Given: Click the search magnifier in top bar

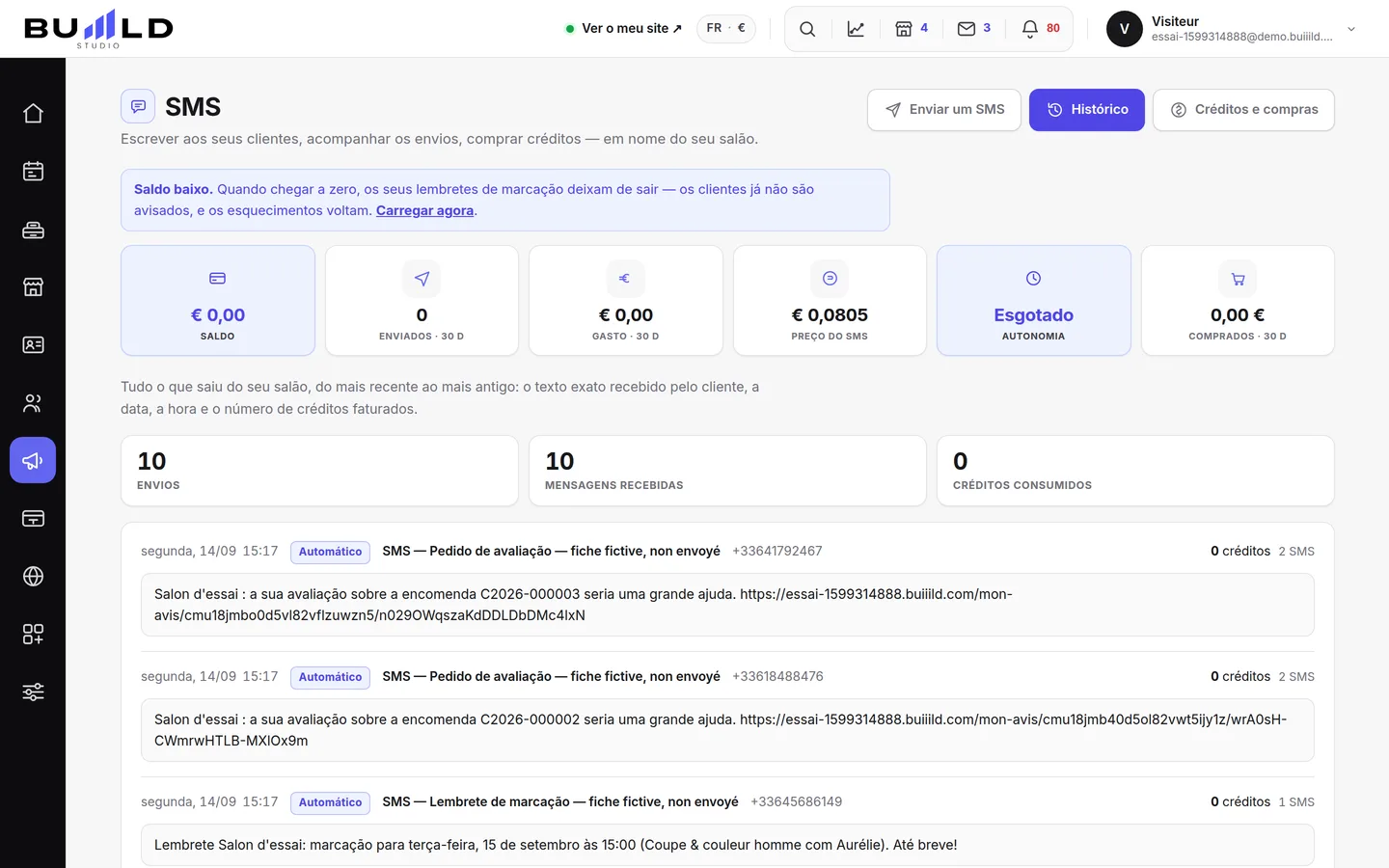Looking at the screenshot, I should click(x=807, y=29).
